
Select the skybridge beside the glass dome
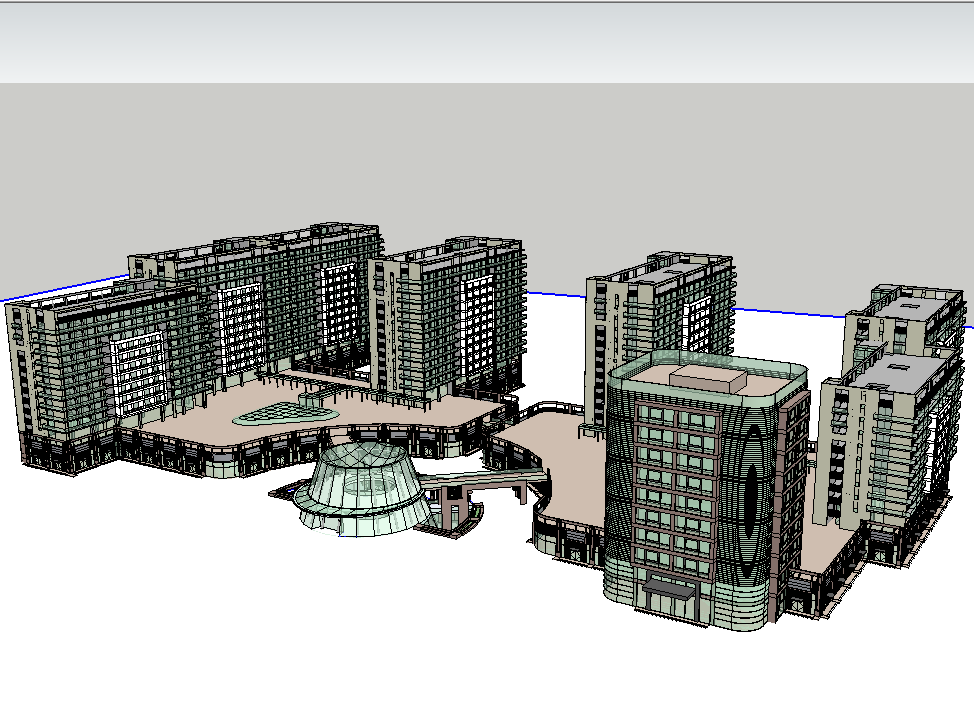tap(485, 478)
